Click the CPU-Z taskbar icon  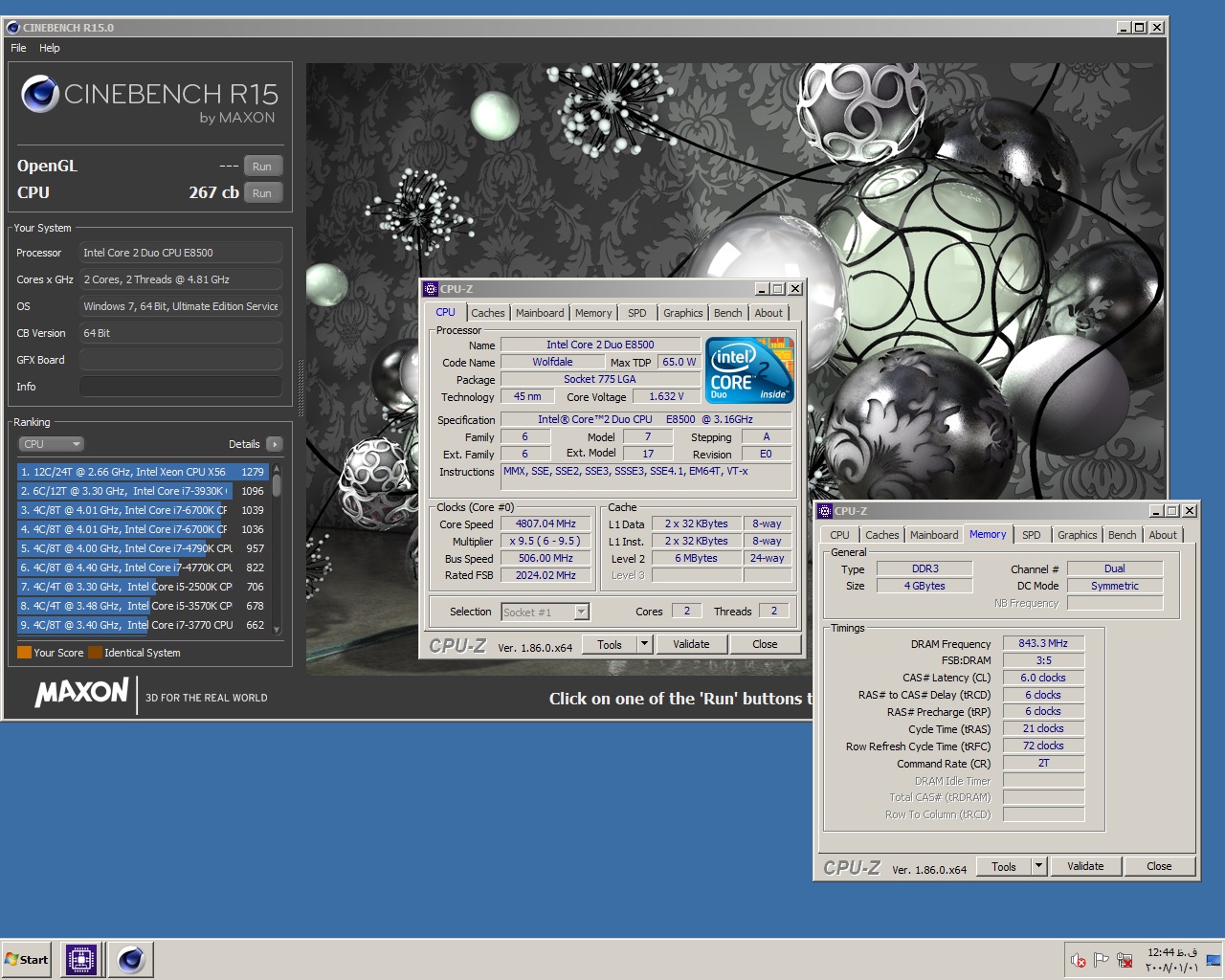pos(81,960)
